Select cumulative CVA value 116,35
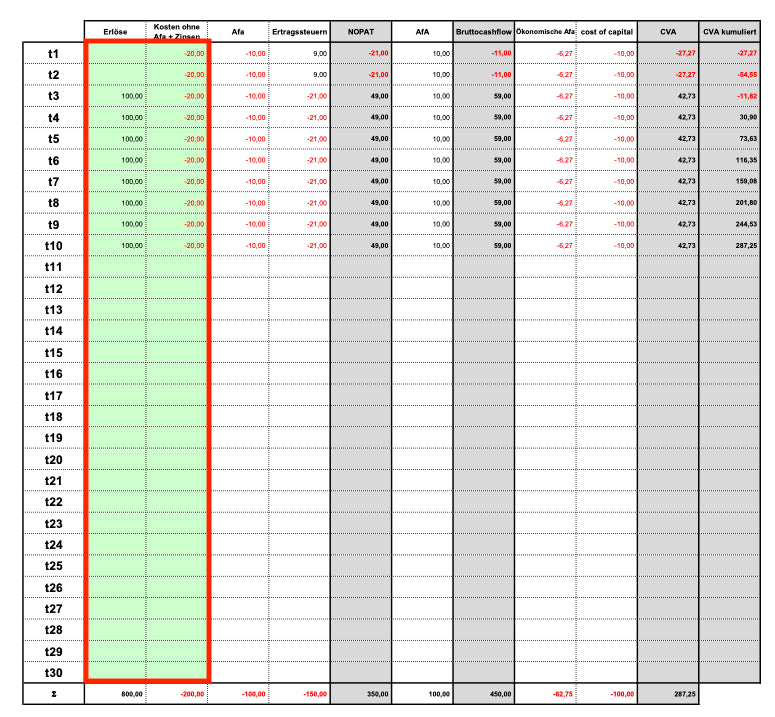This screenshot has height=717, width=775. click(746, 160)
